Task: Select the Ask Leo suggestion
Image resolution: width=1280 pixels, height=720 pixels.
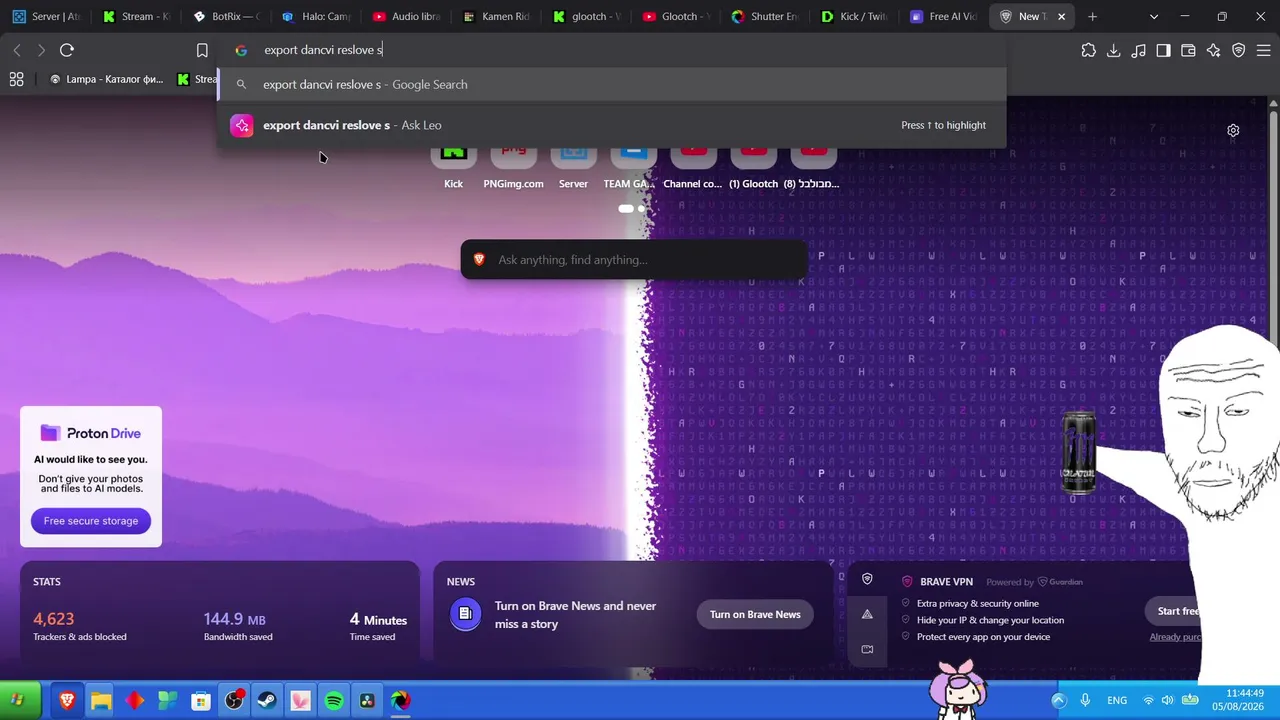Action: (x=612, y=125)
